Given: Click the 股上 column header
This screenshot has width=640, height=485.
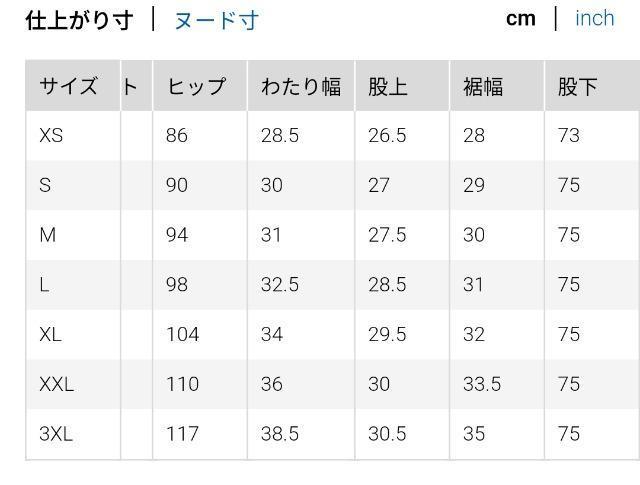Looking at the screenshot, I should (388, 86).
